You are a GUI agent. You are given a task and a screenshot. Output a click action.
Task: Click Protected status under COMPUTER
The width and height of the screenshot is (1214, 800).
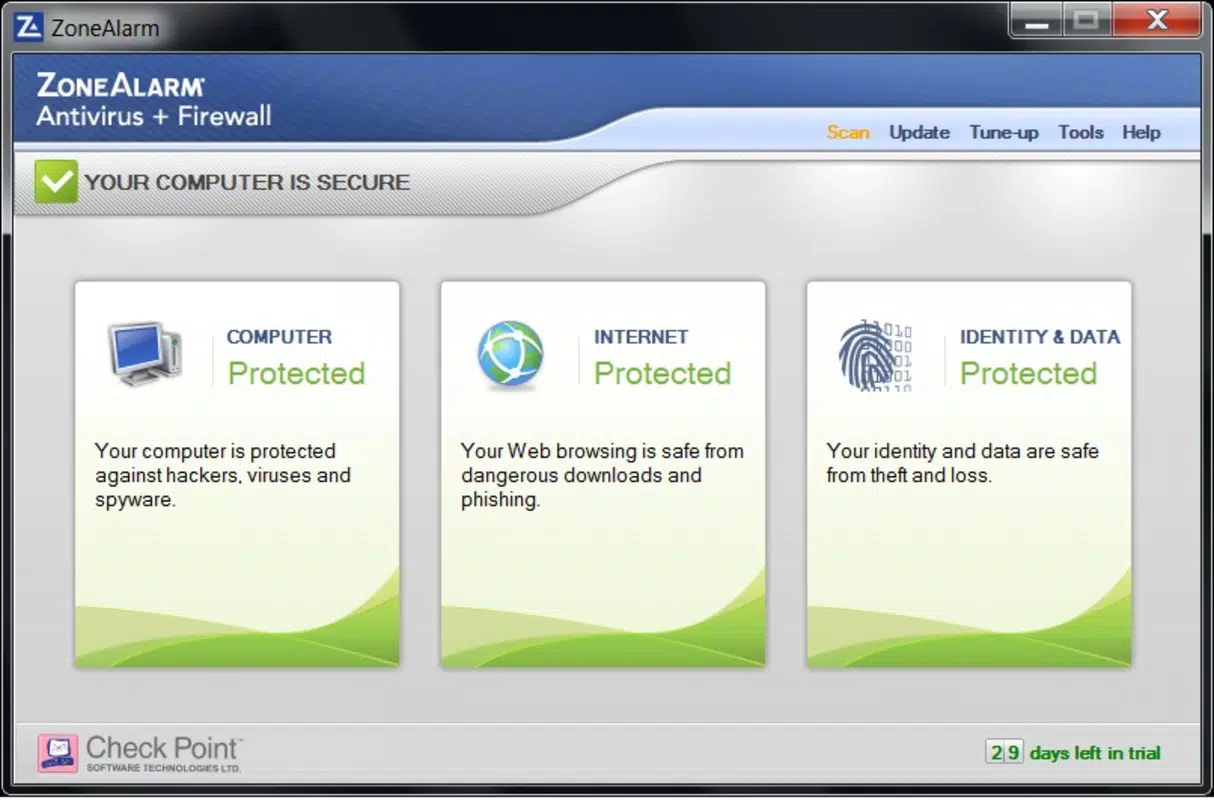point(296,373)
